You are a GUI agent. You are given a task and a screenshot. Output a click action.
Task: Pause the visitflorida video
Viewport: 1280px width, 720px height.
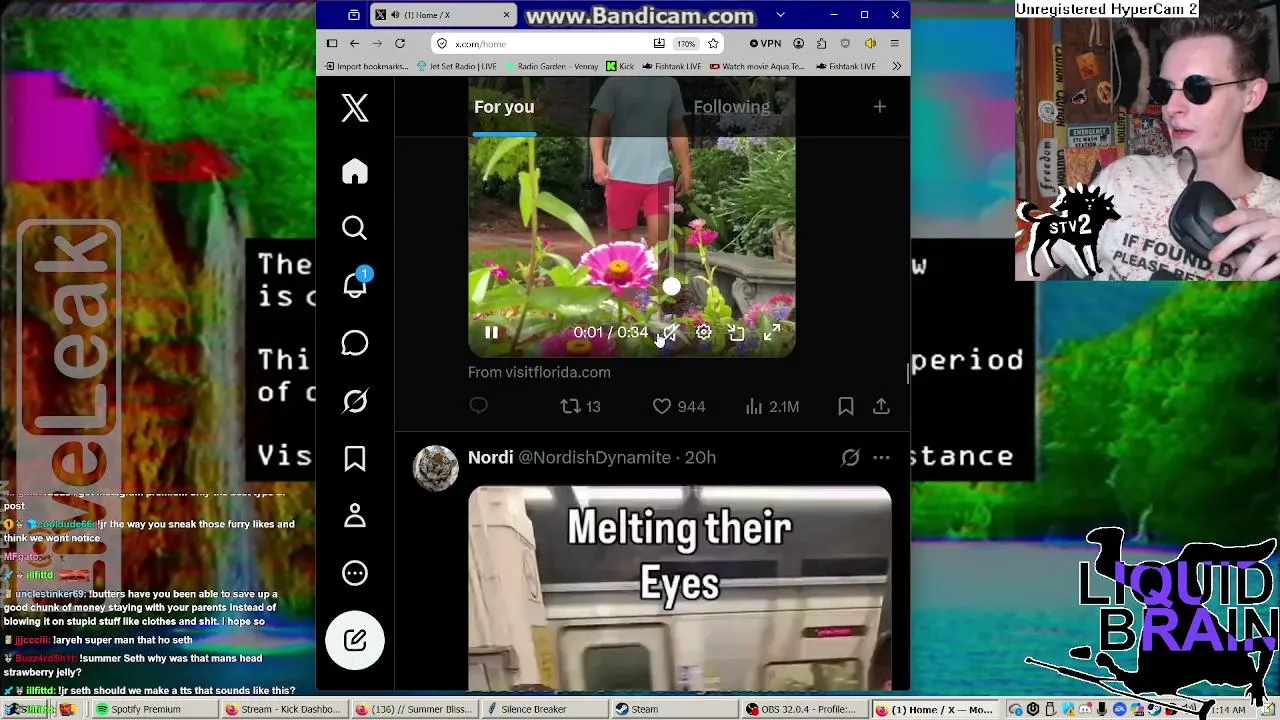point(492,333)
